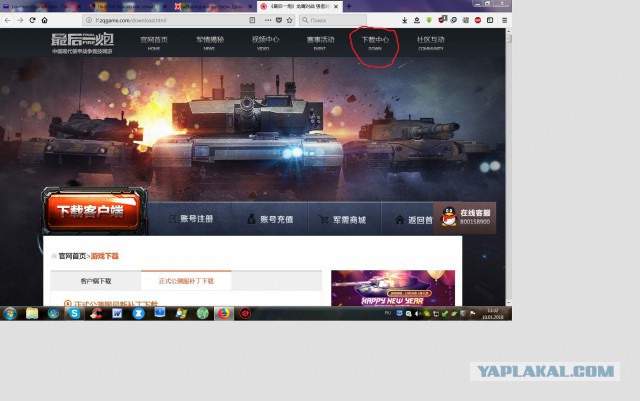Open the Firefox hamburger menu
The width and height of the screenshot is (640, 401).
point(504,20)
